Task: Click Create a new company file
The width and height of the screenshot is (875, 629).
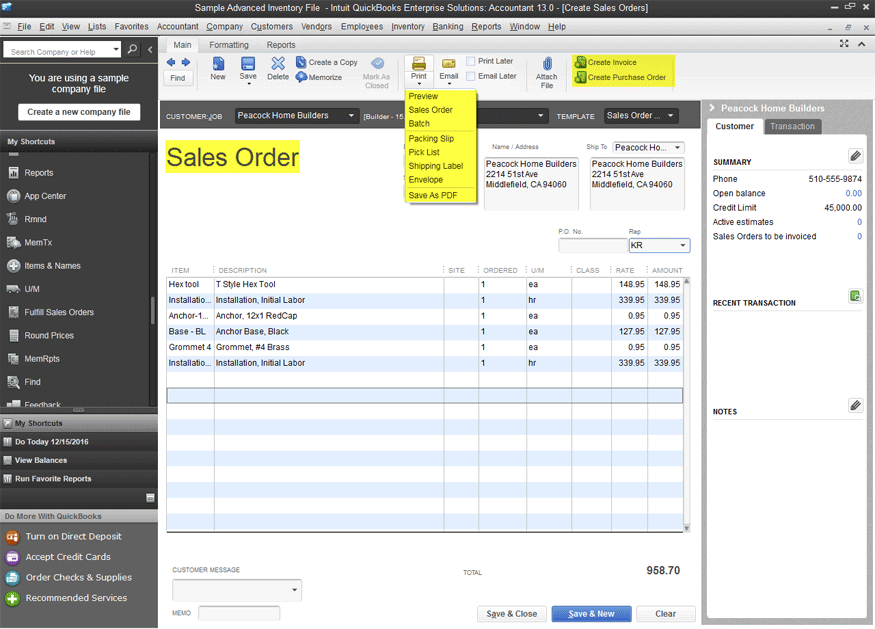Action: [79, 112]
